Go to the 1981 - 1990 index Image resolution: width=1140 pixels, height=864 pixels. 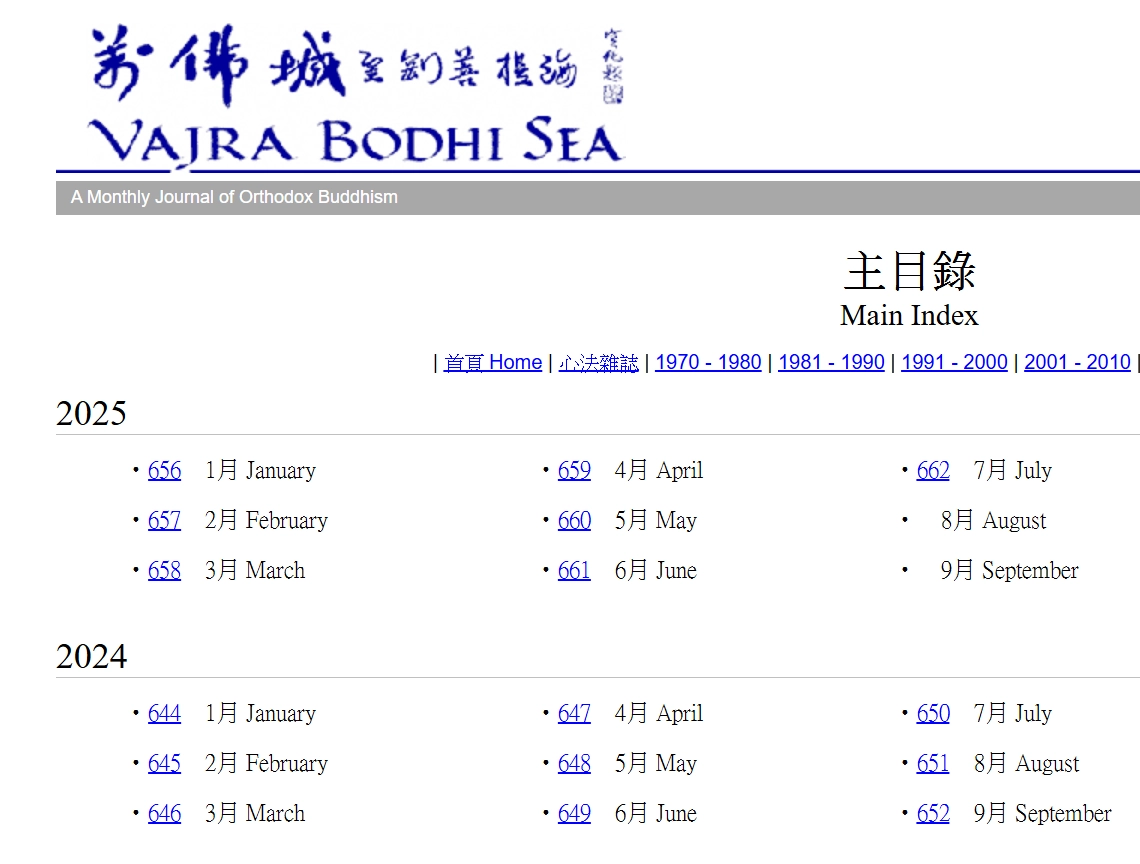tap(831, 363)
